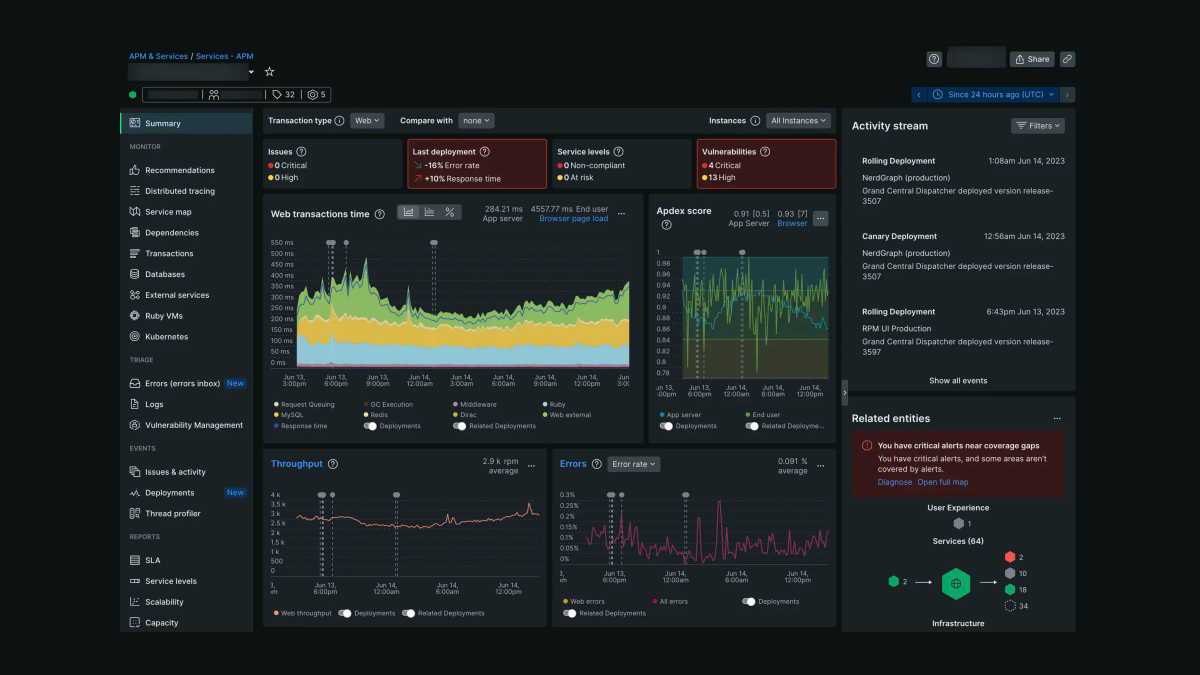Open the Error rate dropdown in Errors

click(634, 464)
